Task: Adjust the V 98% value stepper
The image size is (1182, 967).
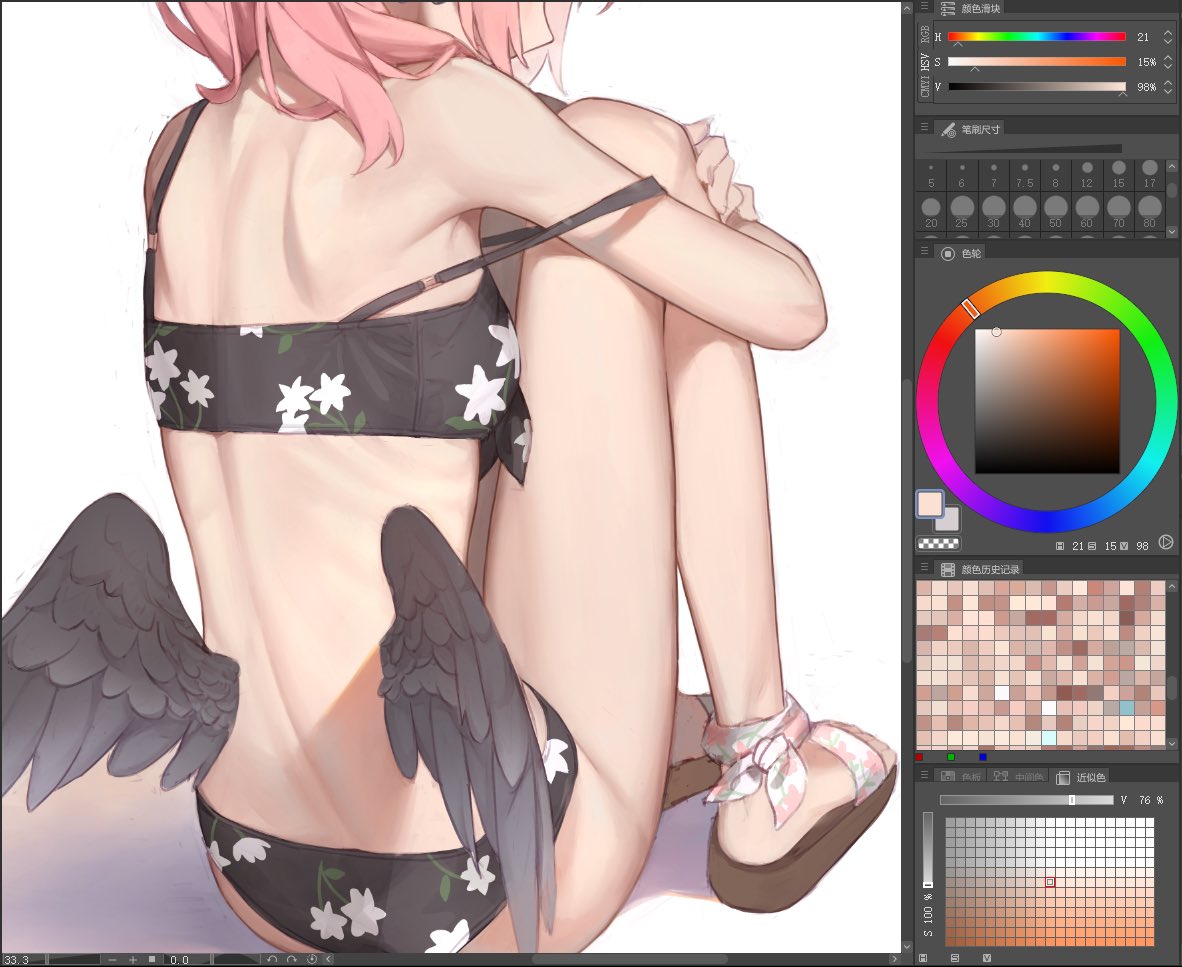Action: point(1168,87)
